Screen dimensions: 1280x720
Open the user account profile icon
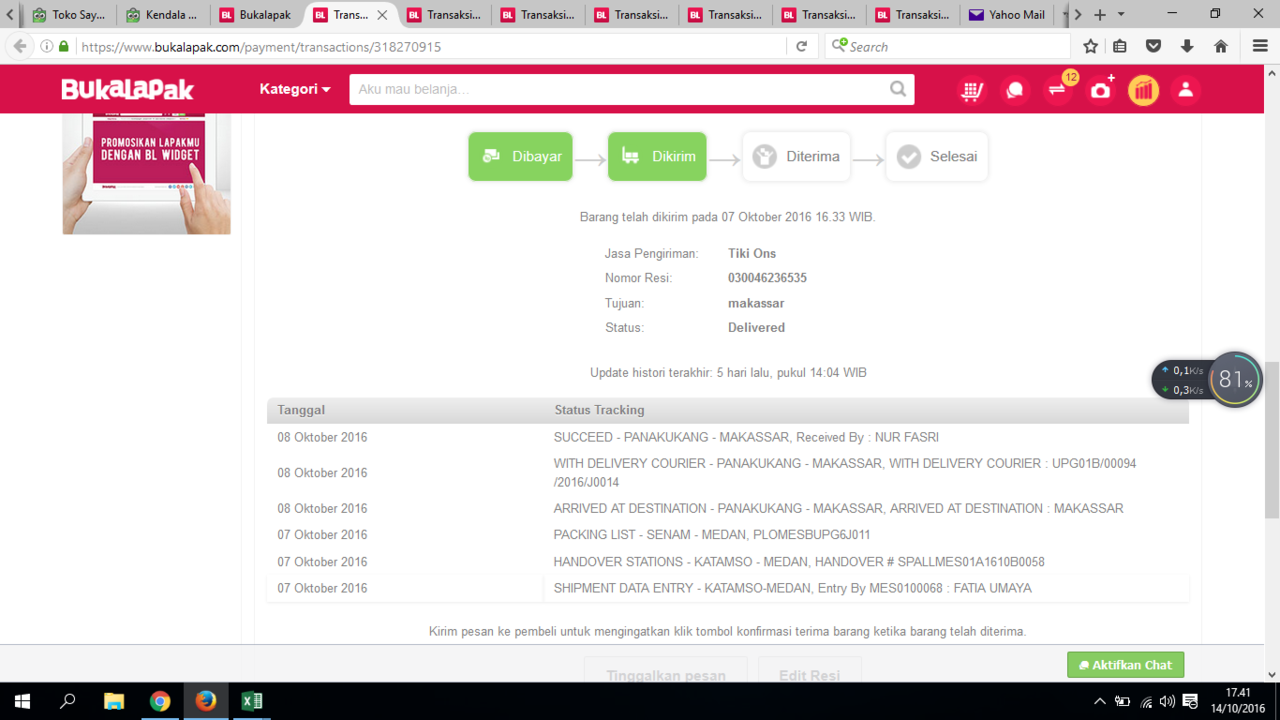point(1186,90)
